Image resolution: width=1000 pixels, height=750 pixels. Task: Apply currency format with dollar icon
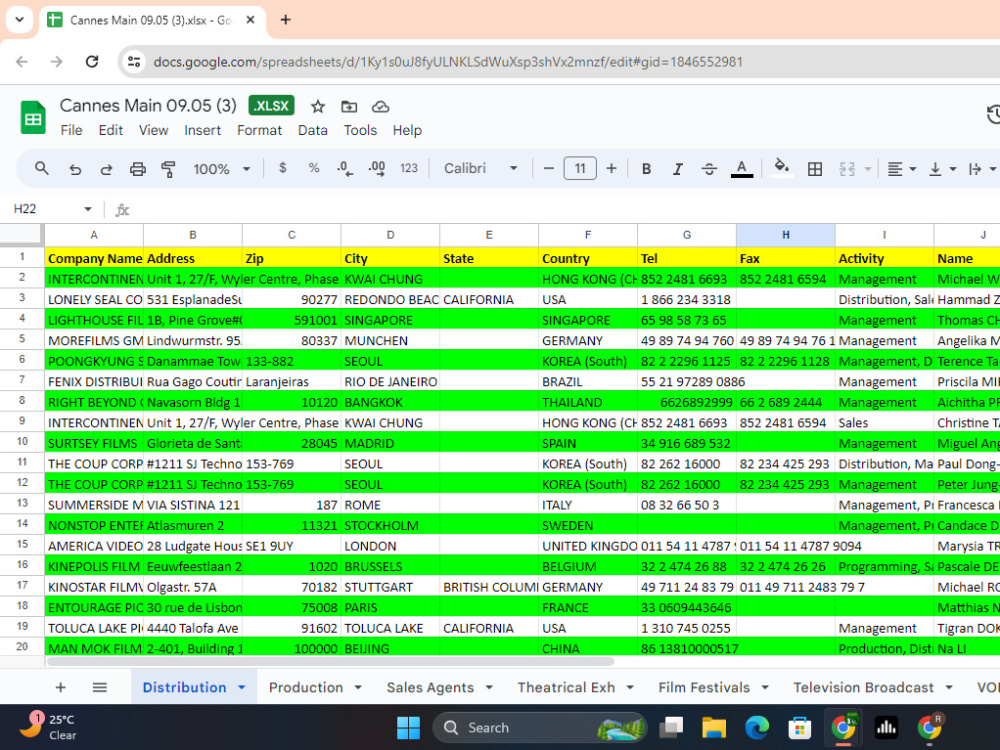283,168
